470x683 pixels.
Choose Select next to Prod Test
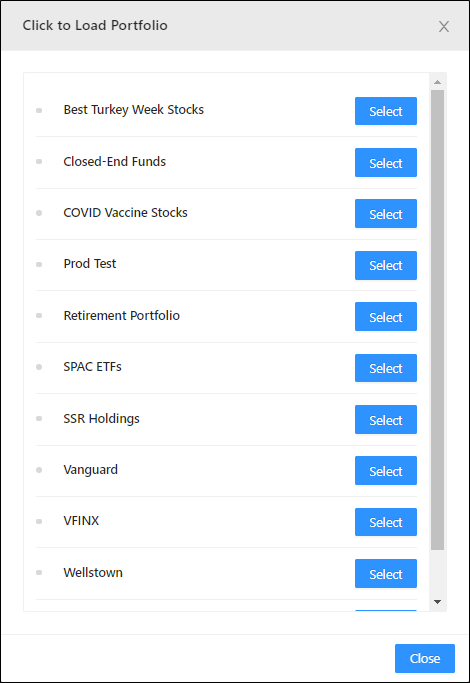pyautogui.click(x=385, y=265)
